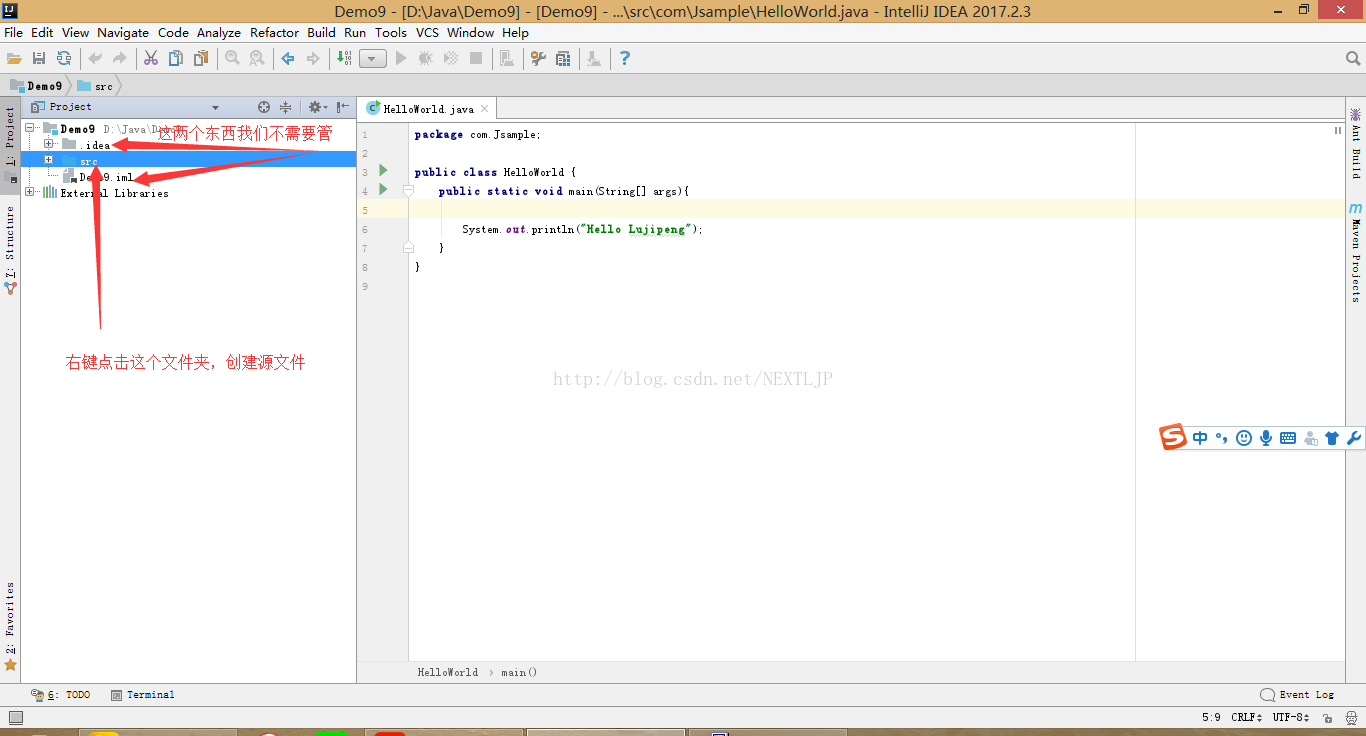Viewport: 1366px width, 736px height.
Task: Select External Libraries in project tree
Action: [x=114, y=193]
